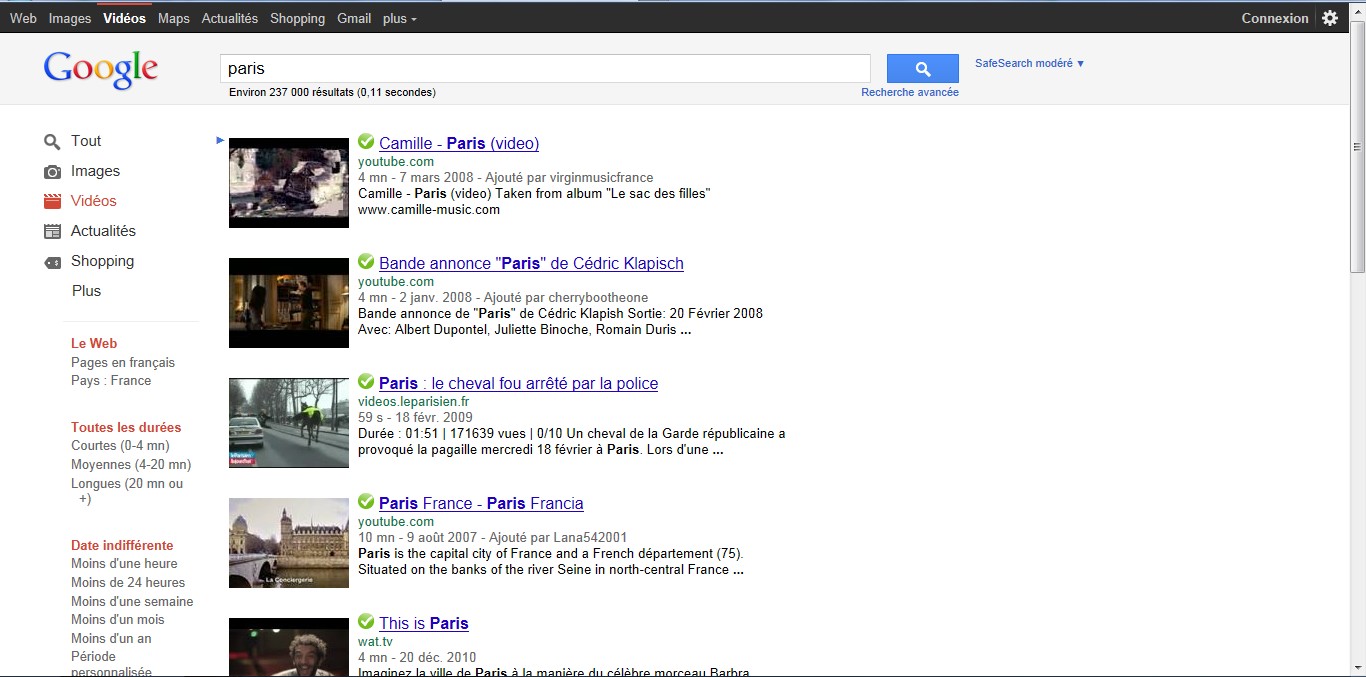Filter by 'Pays : France'
Screen dimensions: 1366x677
coord(111,380)
